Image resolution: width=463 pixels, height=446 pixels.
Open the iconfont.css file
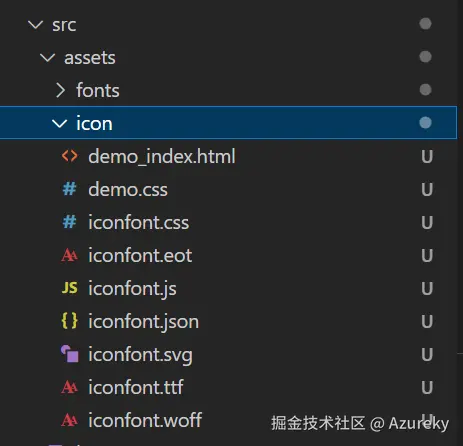point(139,222)
